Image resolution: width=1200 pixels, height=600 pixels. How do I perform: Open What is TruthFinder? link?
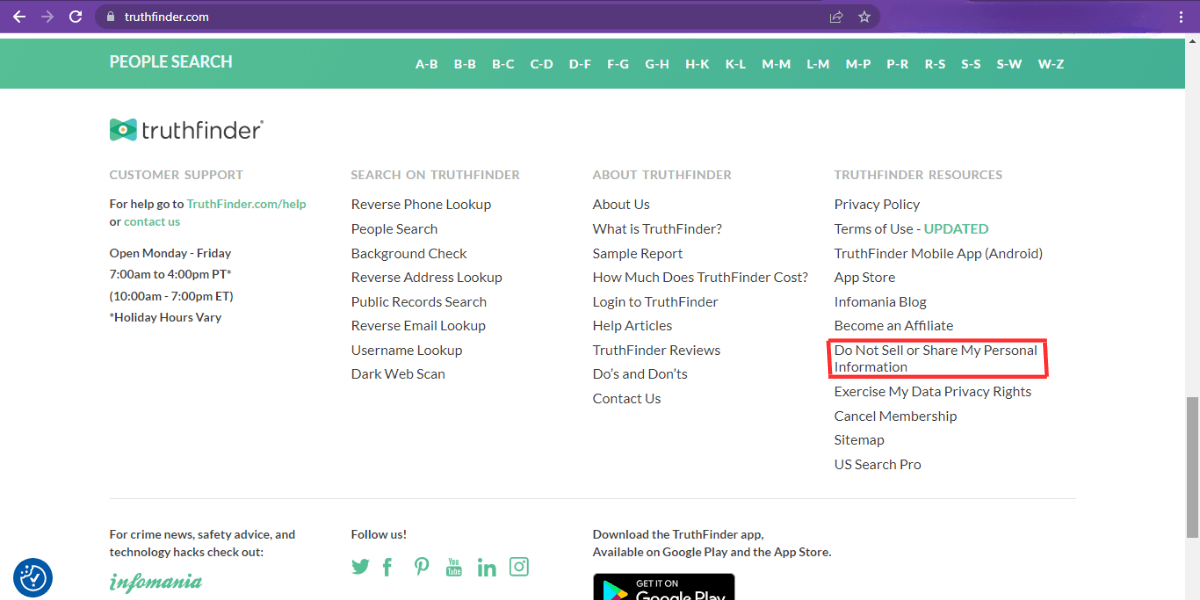657,229
